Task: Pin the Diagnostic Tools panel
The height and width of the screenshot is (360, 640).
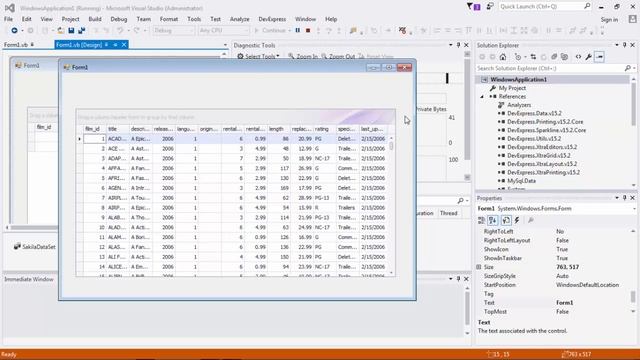Action: (458, 45)
